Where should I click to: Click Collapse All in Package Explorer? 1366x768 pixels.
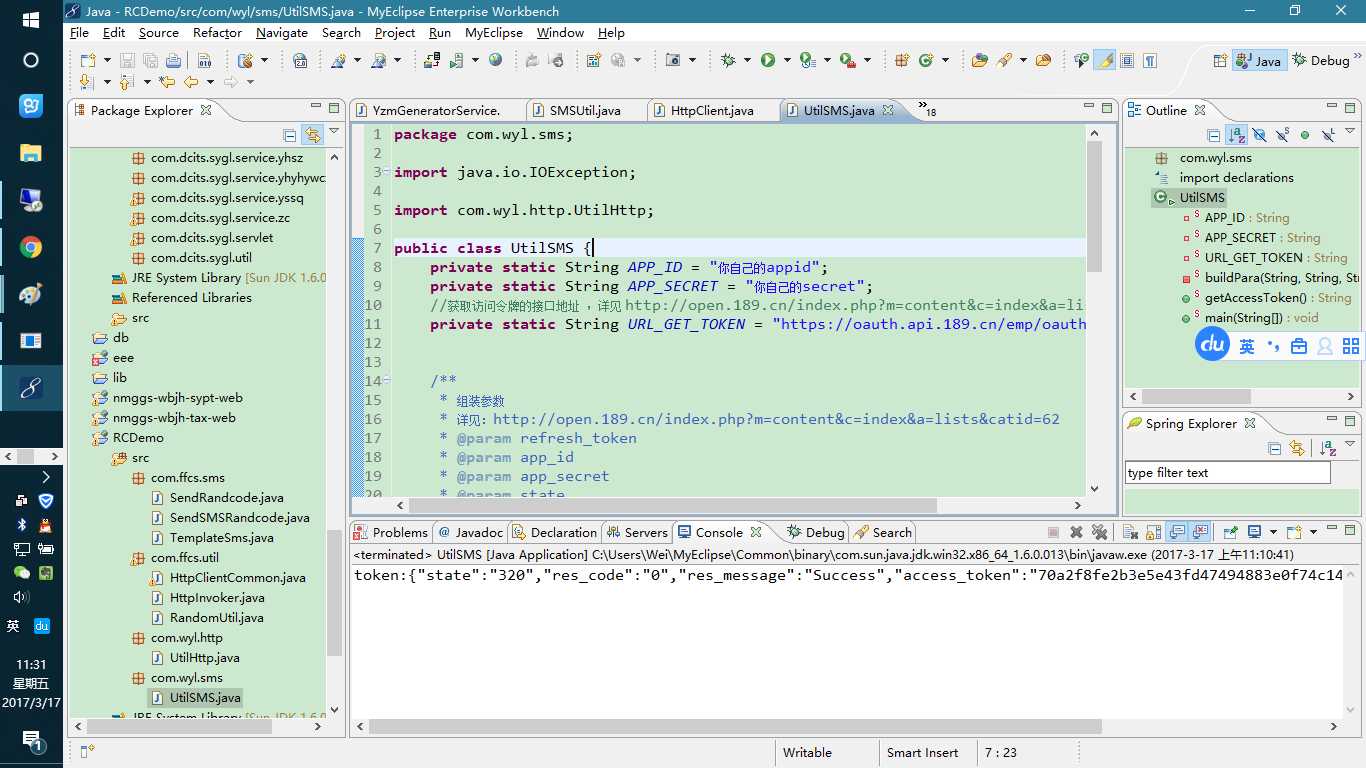[x=290, y=135]
